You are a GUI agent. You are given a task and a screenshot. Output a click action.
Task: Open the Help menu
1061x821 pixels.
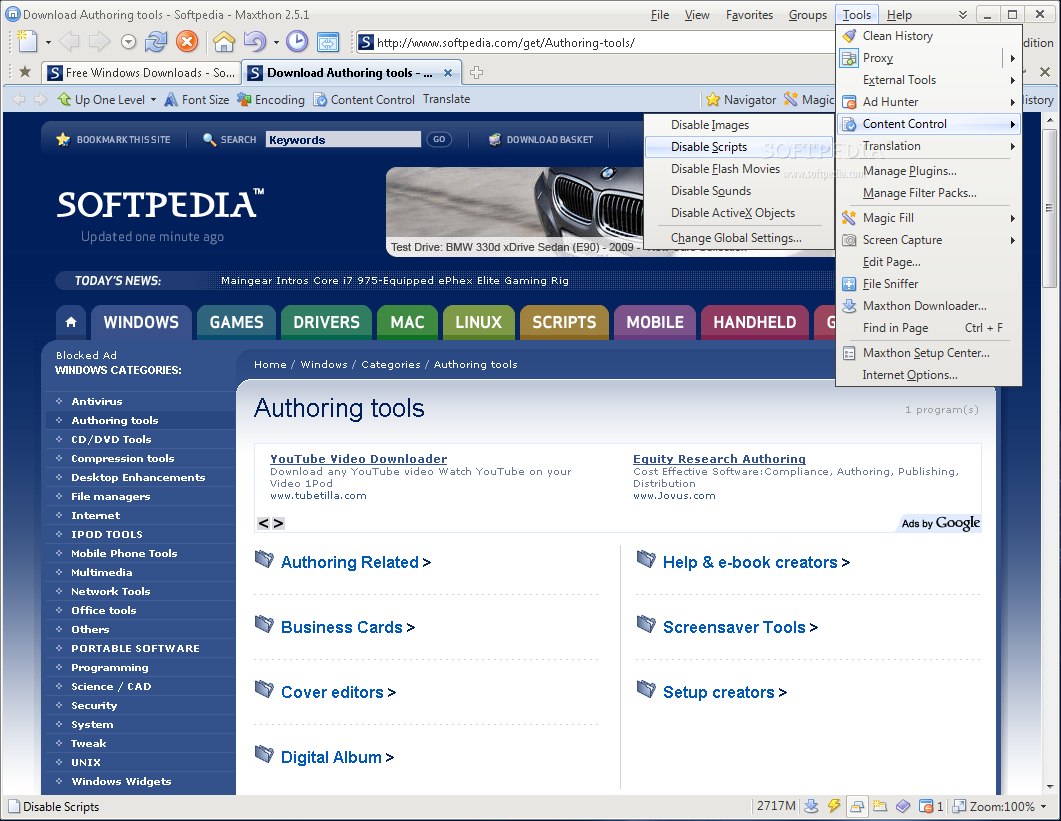click(899, 15)
